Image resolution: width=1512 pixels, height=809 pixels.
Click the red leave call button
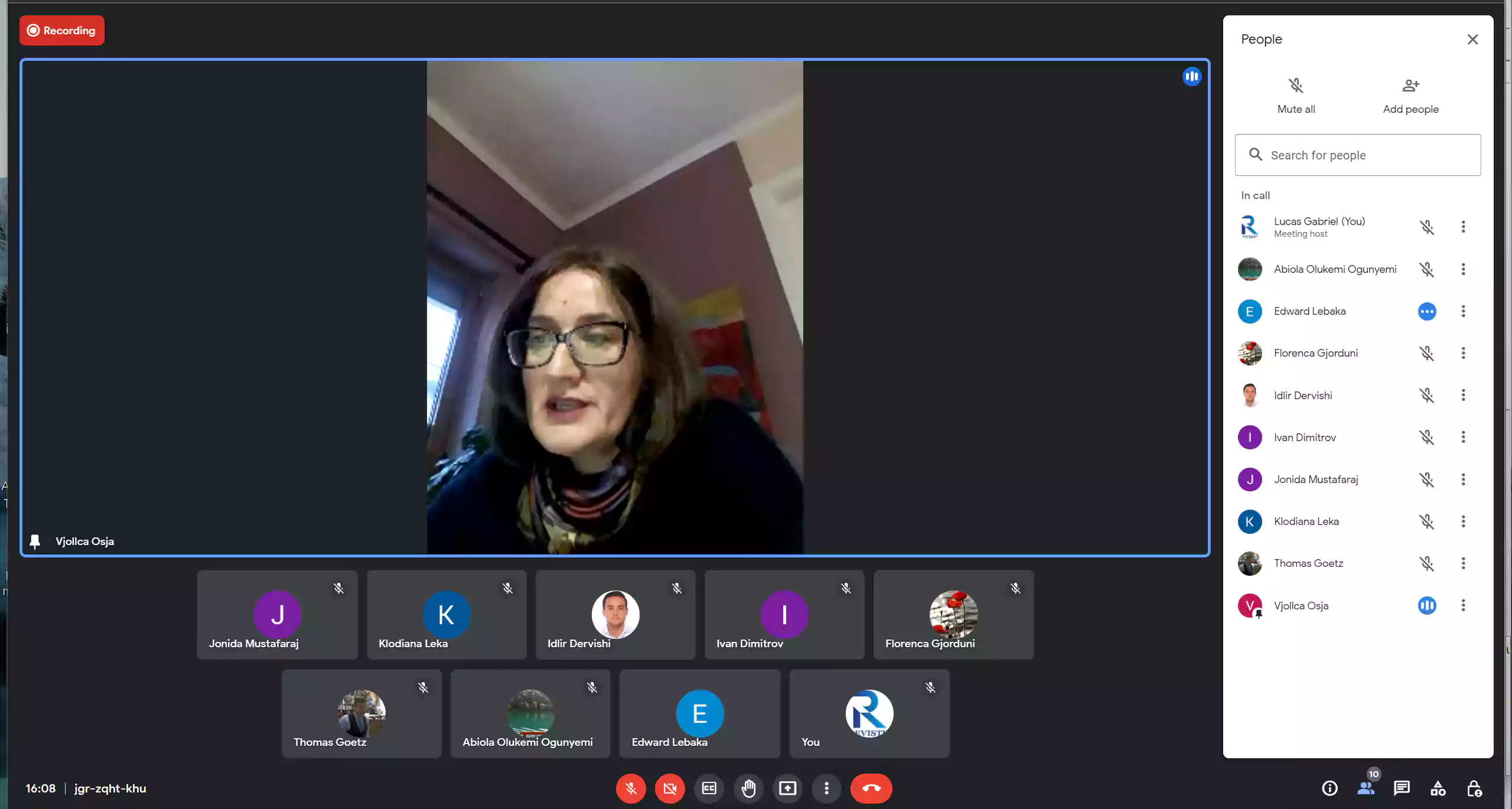(x=871, y=788)
